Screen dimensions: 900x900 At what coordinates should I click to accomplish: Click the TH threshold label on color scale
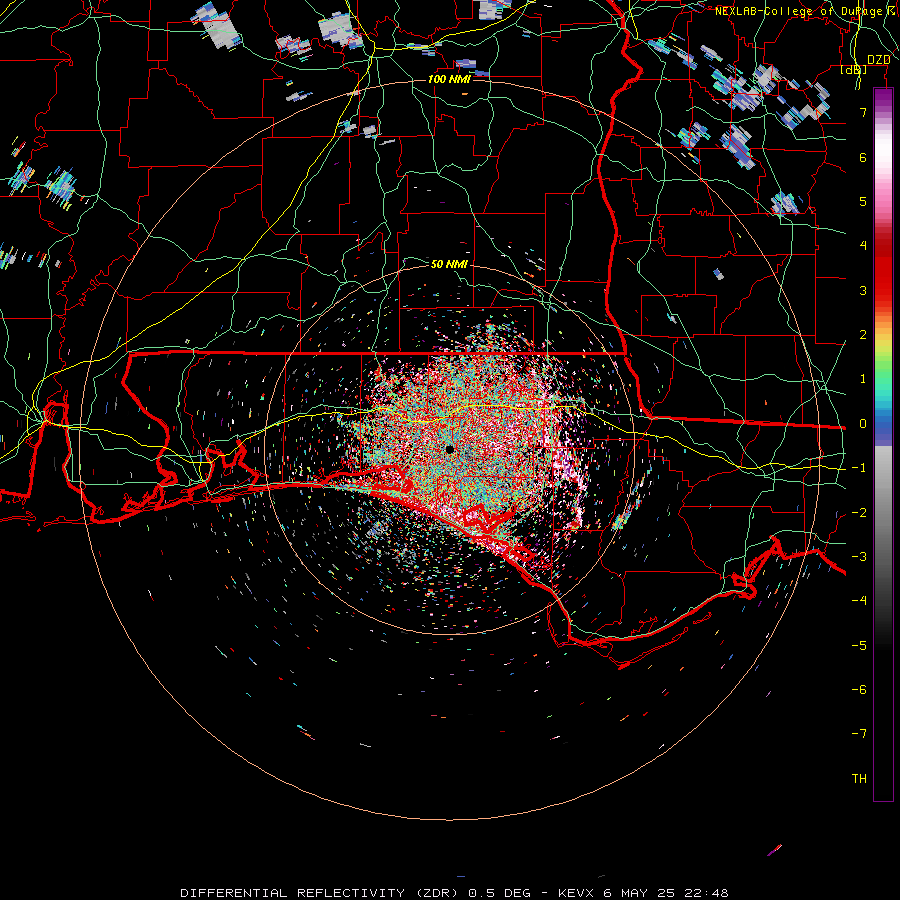tap(859, 779)
